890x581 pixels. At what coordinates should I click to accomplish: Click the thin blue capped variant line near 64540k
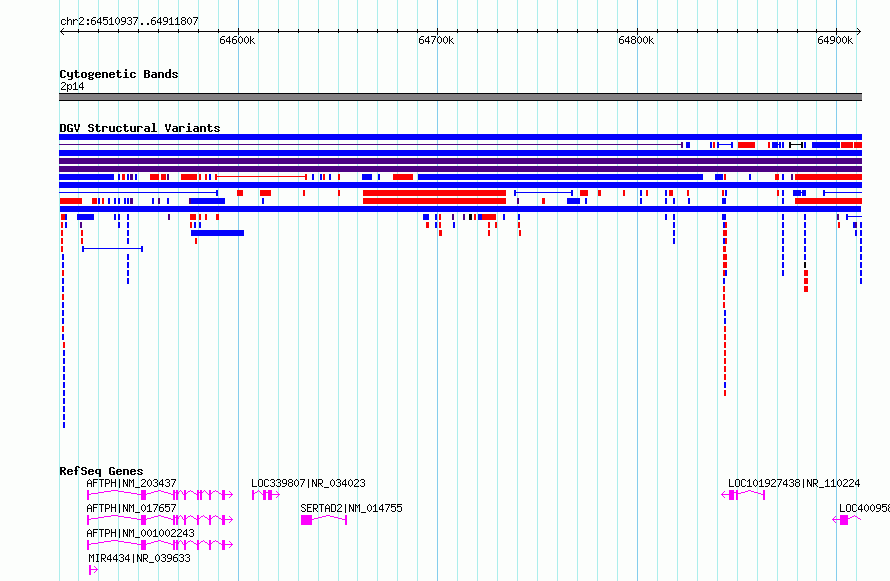click(x=112, y=249)
